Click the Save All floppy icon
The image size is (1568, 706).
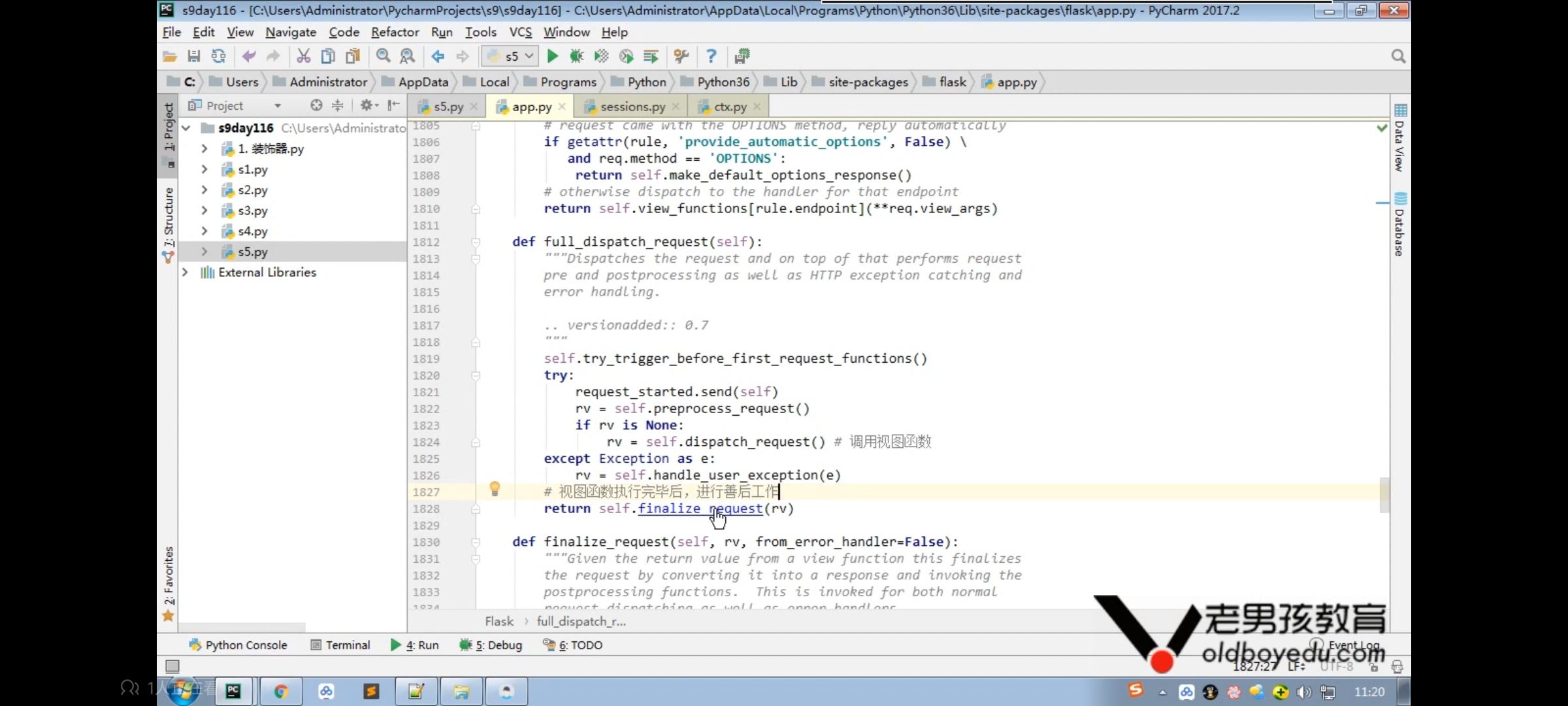[194, 56]
